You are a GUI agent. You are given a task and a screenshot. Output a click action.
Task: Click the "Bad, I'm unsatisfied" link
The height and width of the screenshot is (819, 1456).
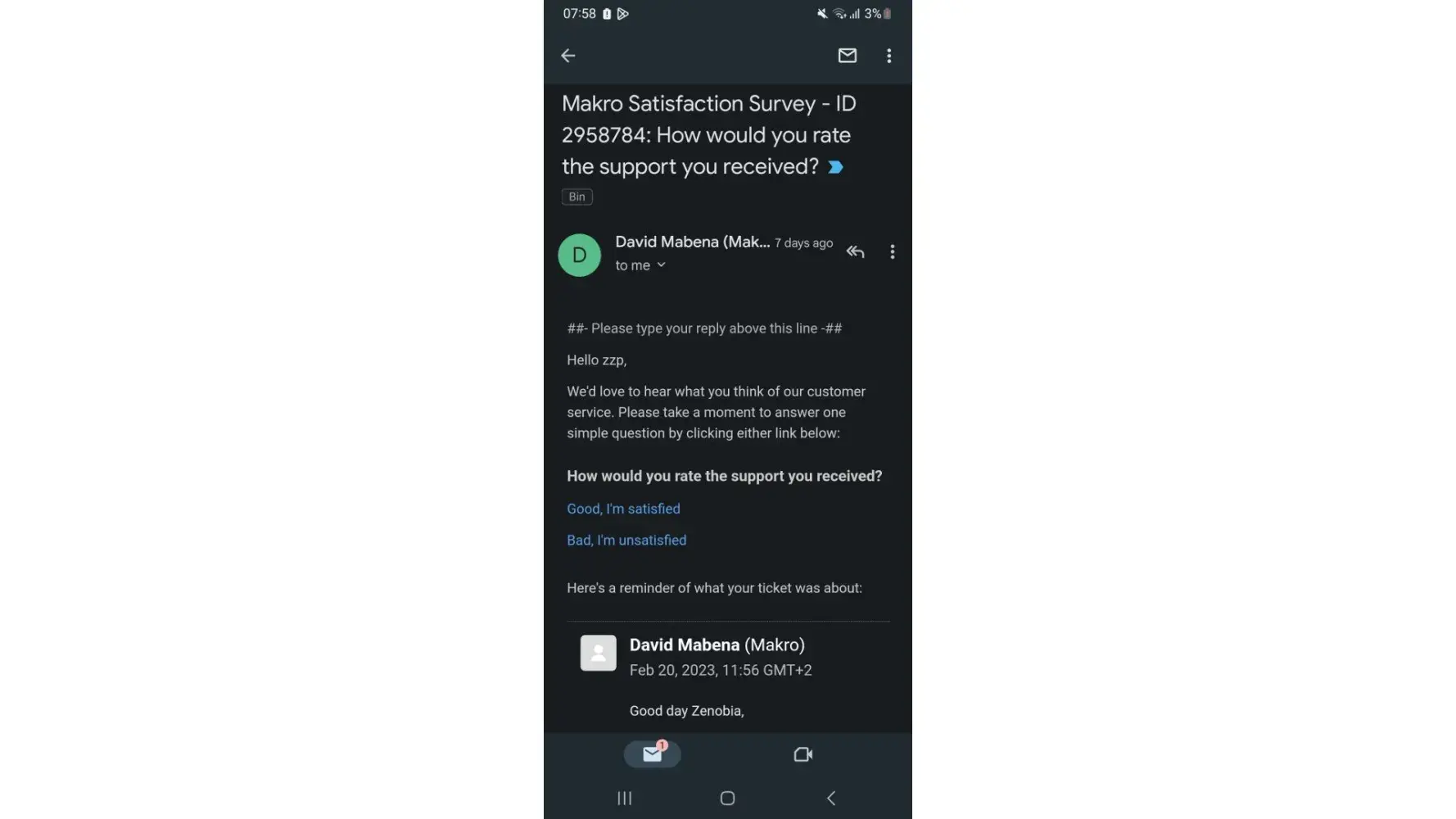(x=626, y=541)
